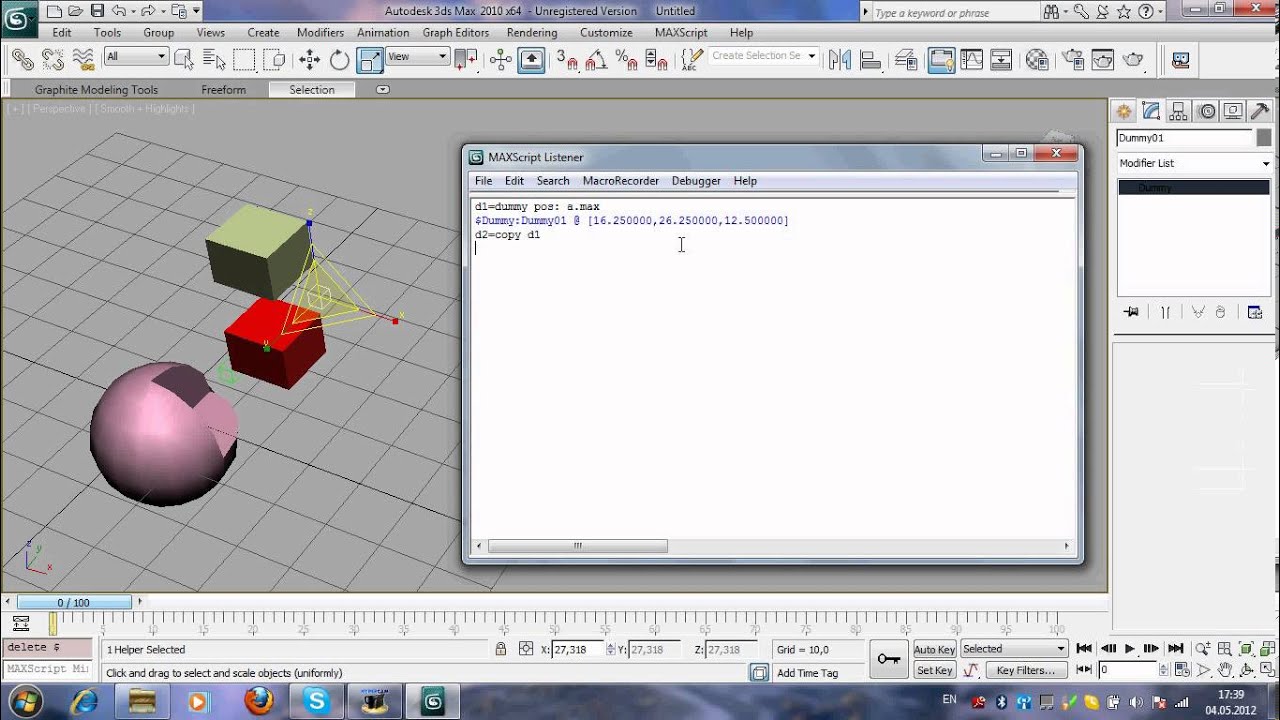Click the Key Filters button
1280x720 pixels.
coord(1025,670)
